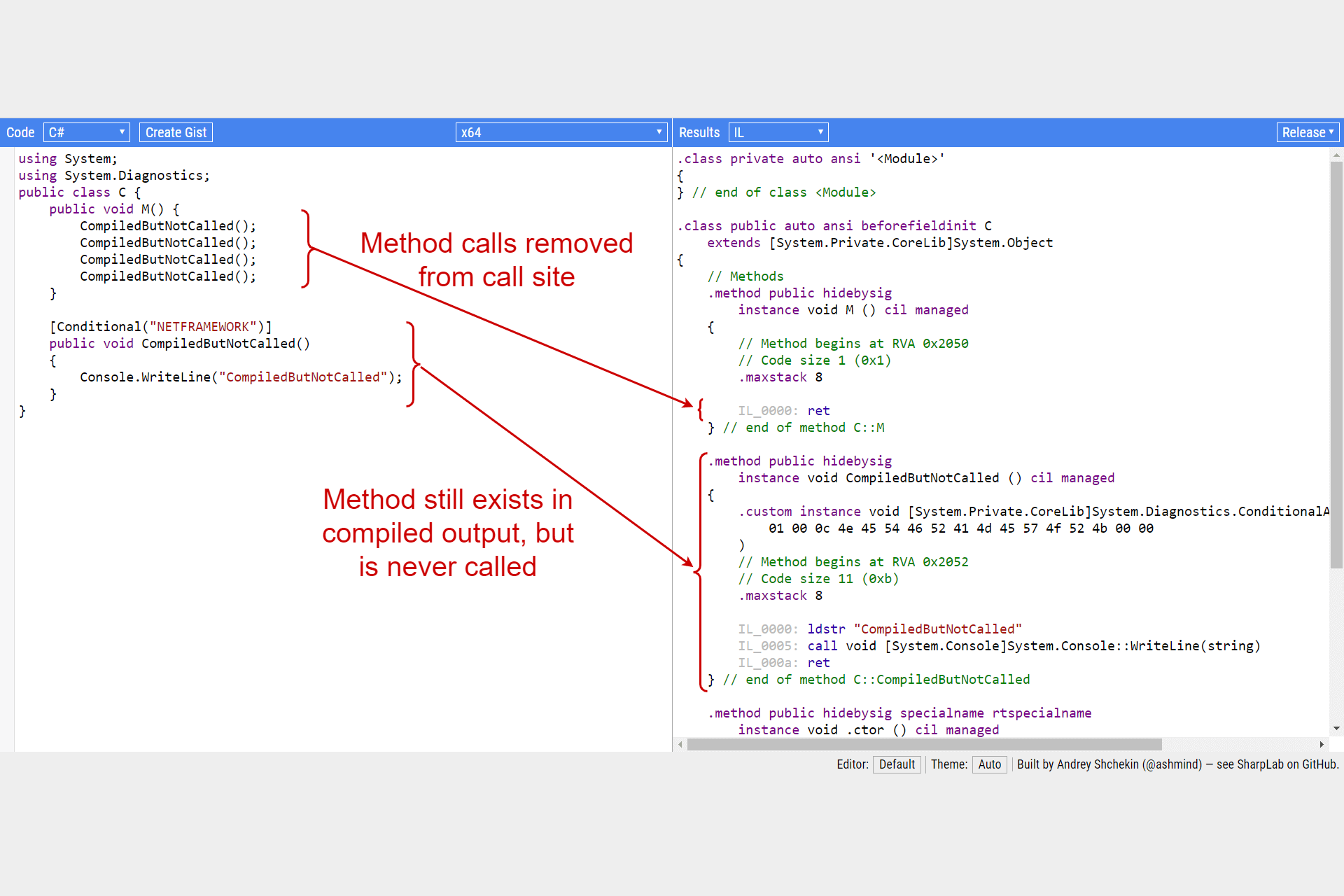Click the scroll down arrow in results
Viewport: 1344px width, 896px height.
pyautogui.click(x=1336, y=729)
